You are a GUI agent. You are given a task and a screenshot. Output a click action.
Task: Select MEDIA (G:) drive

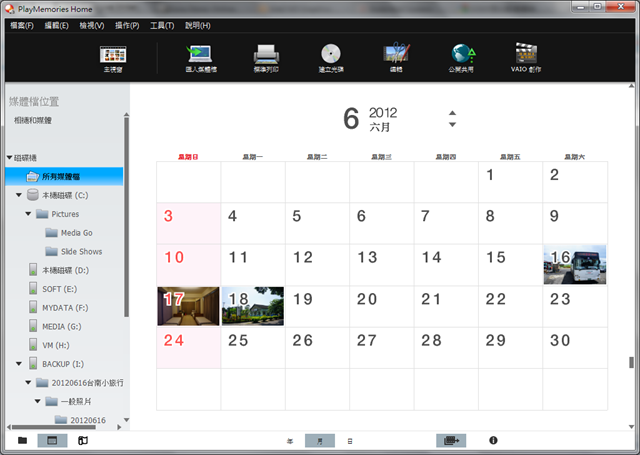(62, 326)
